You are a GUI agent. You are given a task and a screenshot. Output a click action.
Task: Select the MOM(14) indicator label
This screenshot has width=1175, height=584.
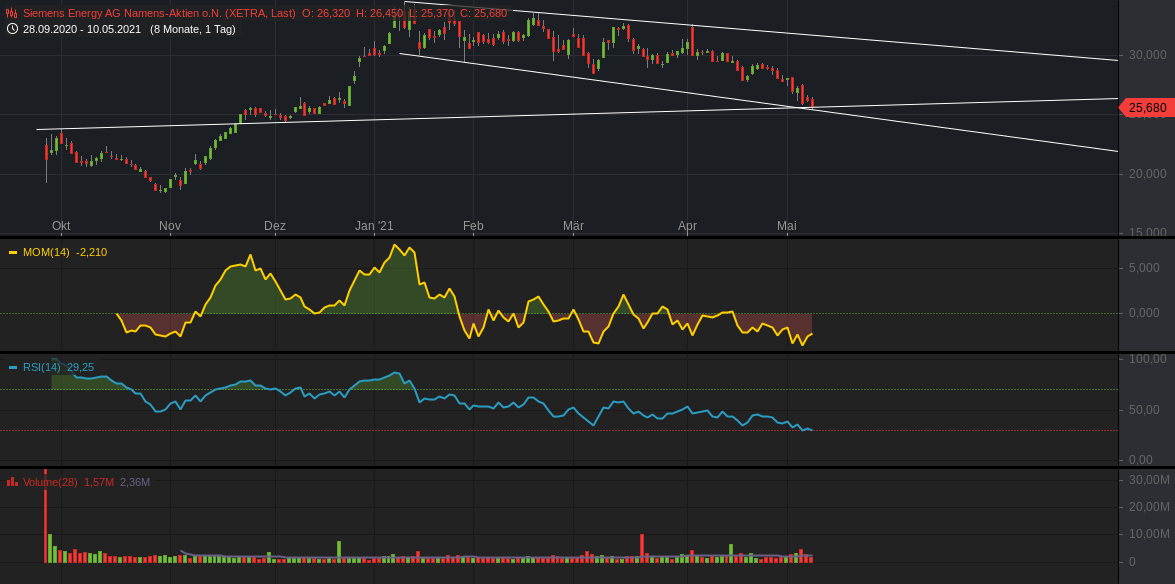pyautogui.click(x=46, y=252)
